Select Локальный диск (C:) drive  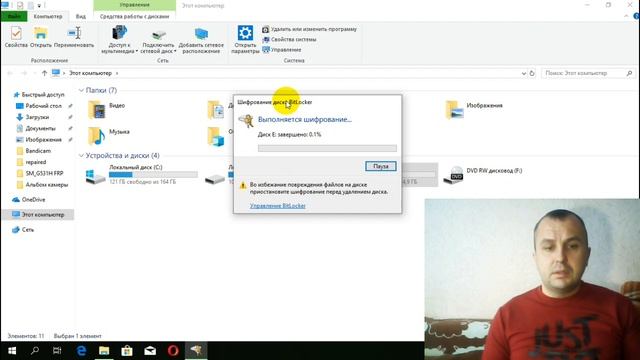tap(141, 175)
